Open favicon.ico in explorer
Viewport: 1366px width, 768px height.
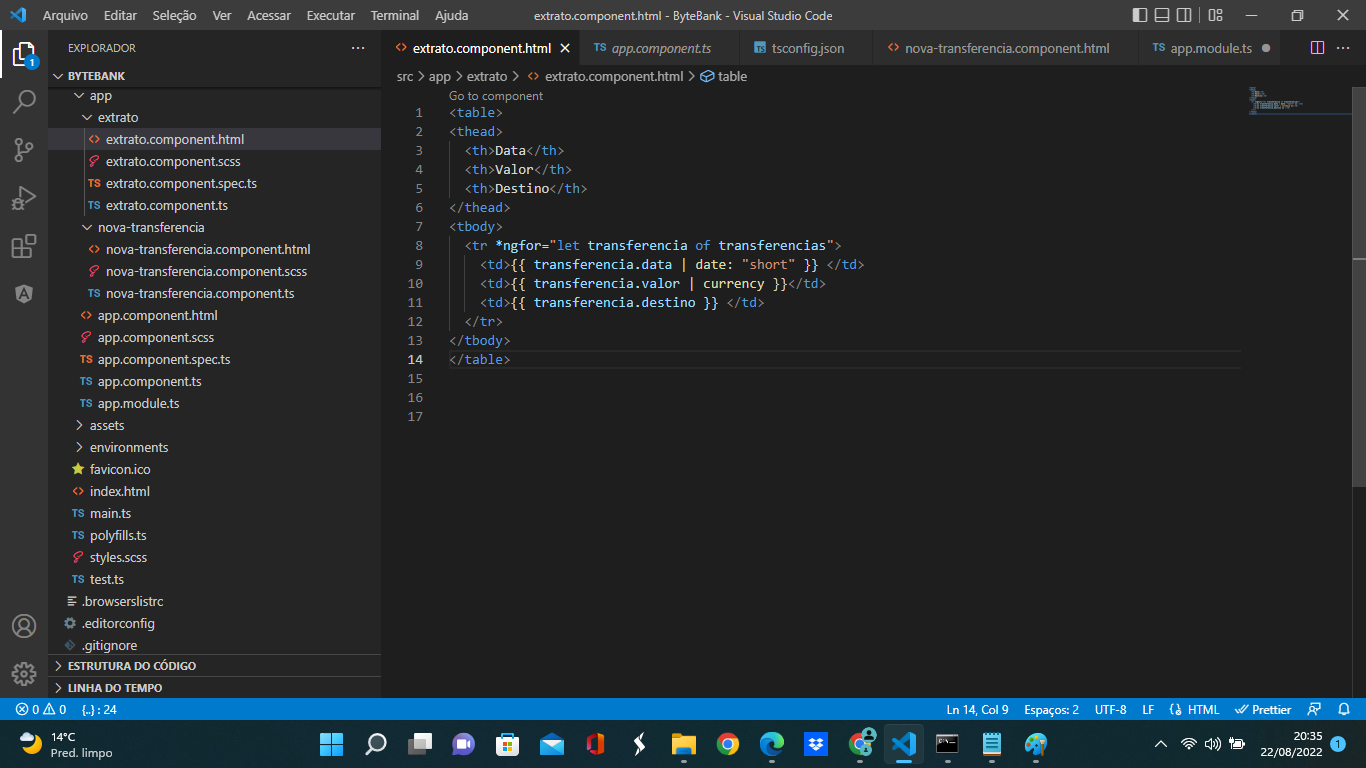coord(214,470)
